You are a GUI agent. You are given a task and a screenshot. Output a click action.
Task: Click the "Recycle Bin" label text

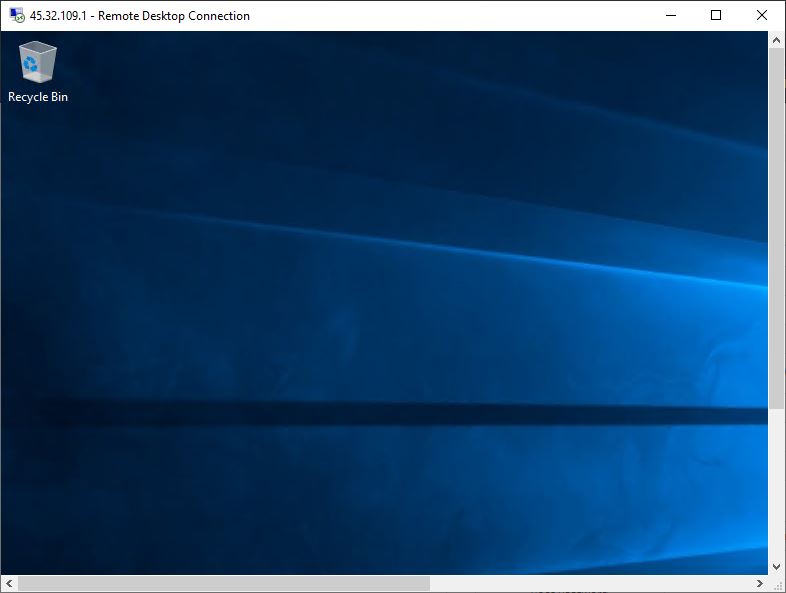(x=38, y=97)
